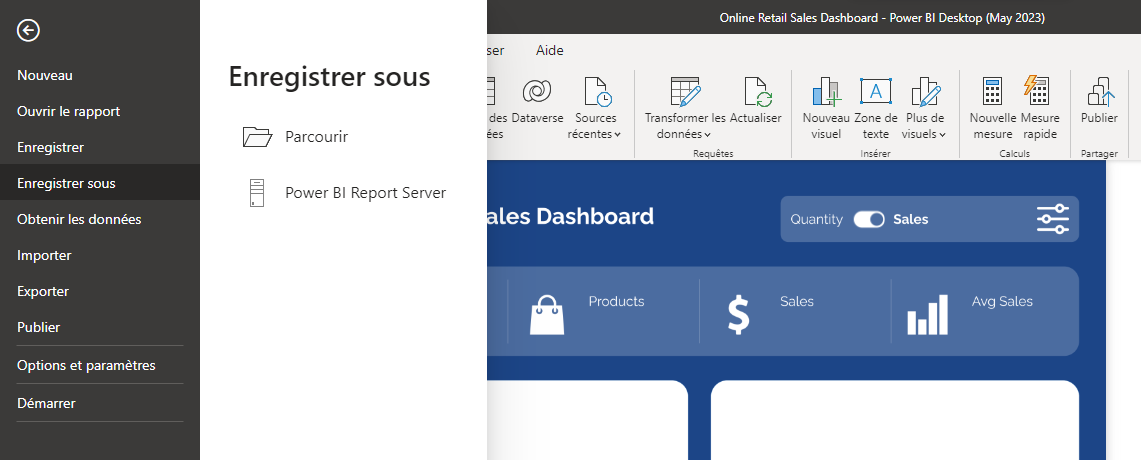Click the Enregistrer sous heading
1141x460 pixels.
(330, 76)
